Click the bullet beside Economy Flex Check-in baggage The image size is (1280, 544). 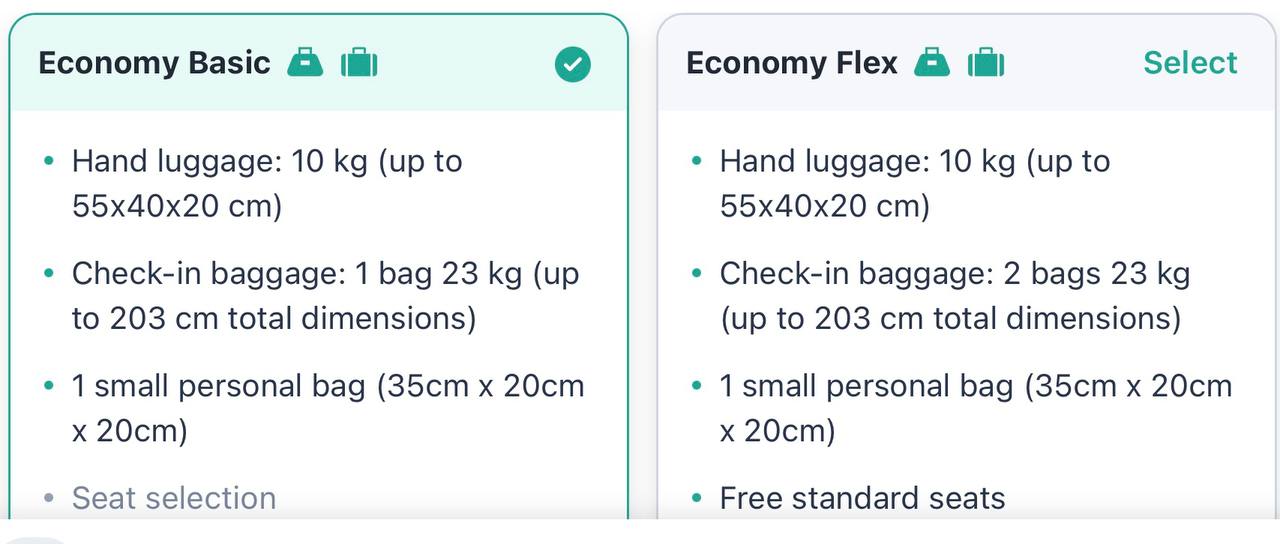(x=697, y=273)
